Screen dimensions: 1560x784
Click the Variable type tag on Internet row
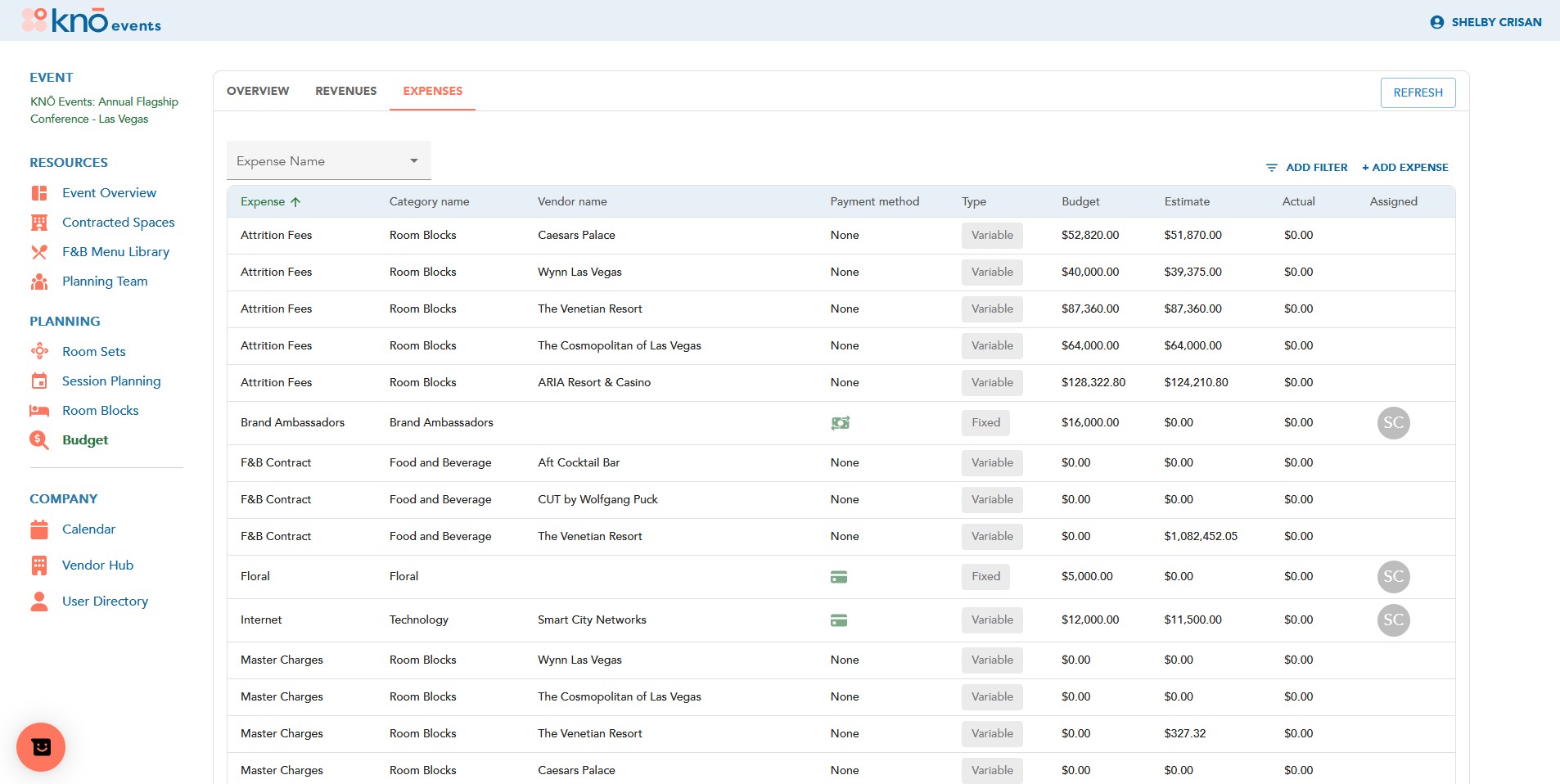(992, 620)
